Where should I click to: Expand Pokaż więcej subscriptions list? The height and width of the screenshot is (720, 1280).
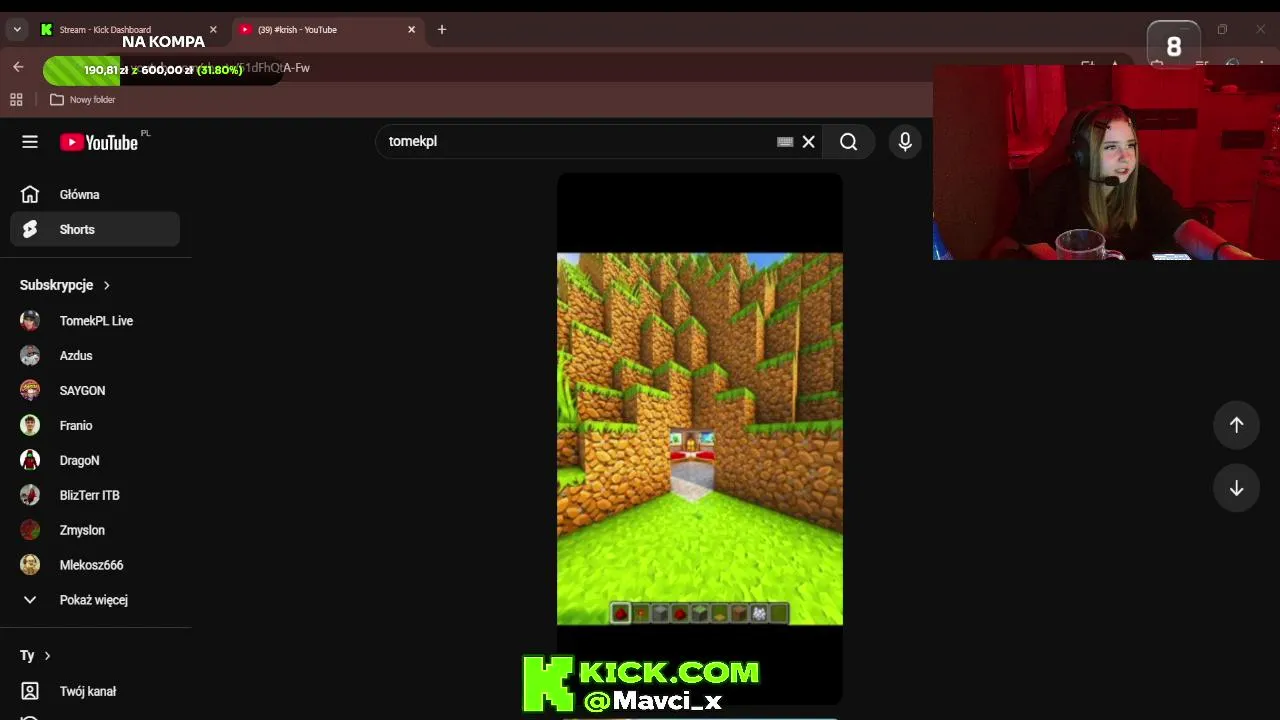(95, 600)
